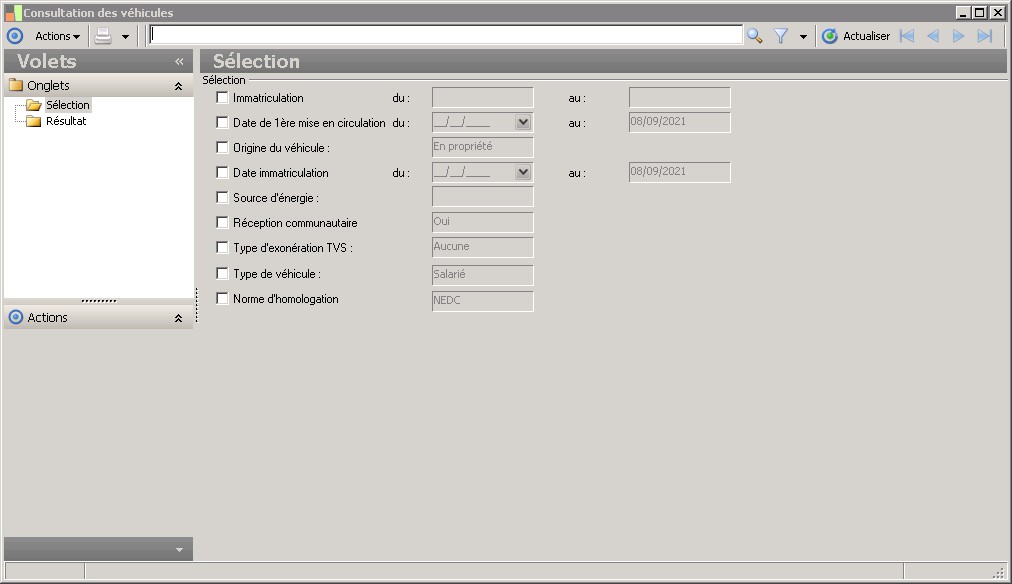Click the 'Salarié' vehicle type field
Image resolution: width=1012 pixels, height=584 pixels.
click(x=483, y=275)
